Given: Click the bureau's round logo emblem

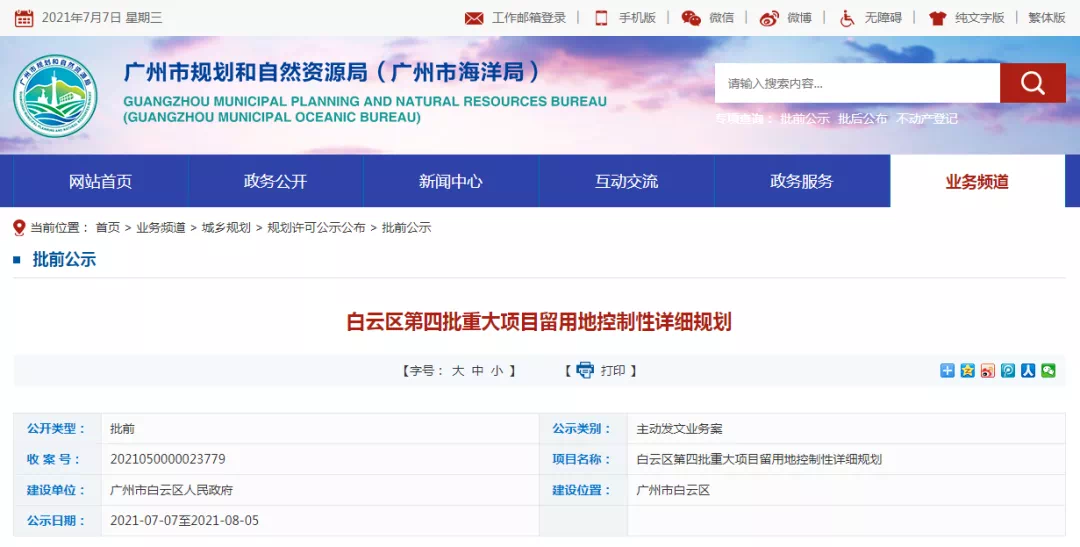Looking at the screenshot, I should [x=55, y=96].
